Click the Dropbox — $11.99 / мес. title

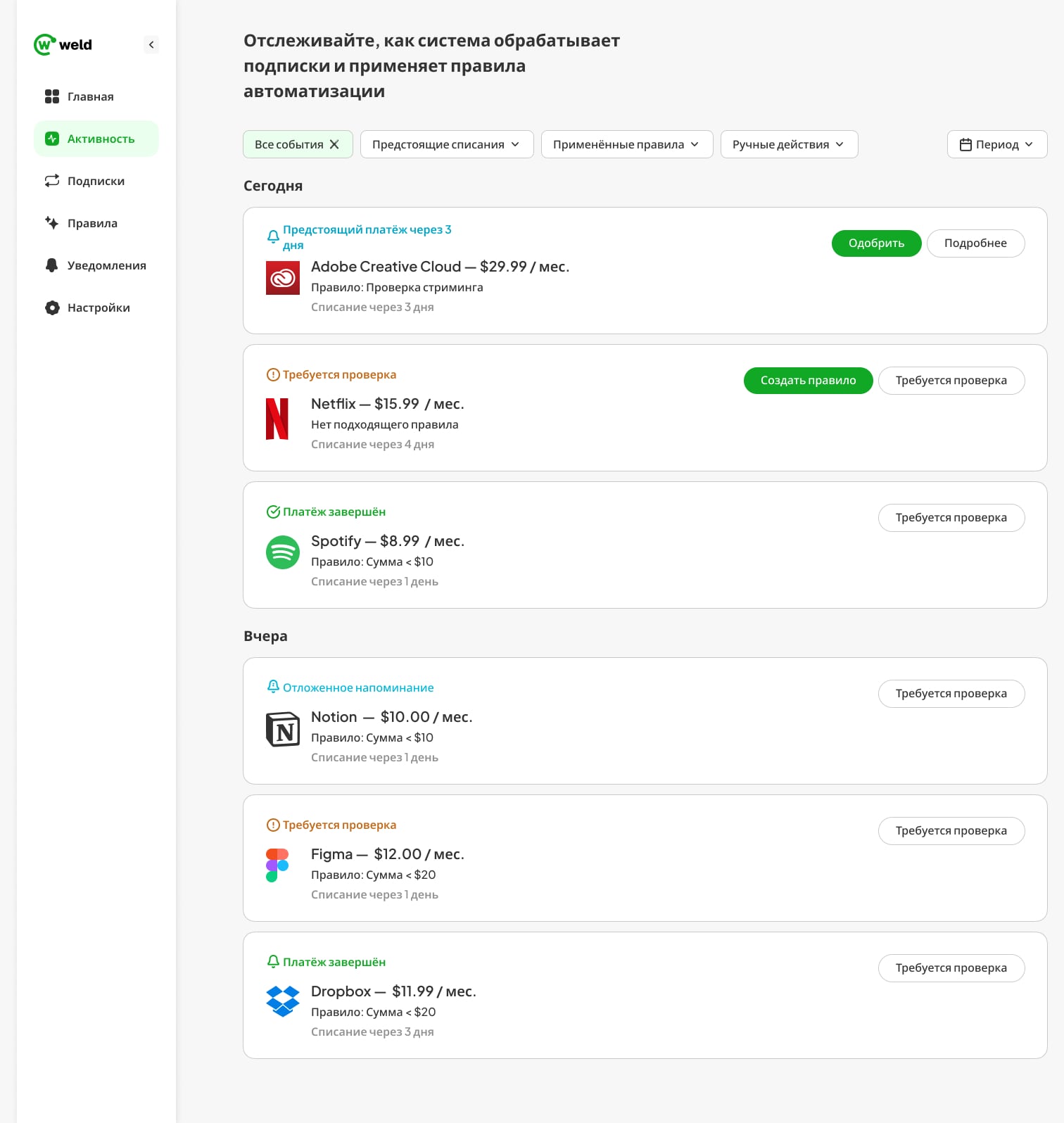pos(393,991)
